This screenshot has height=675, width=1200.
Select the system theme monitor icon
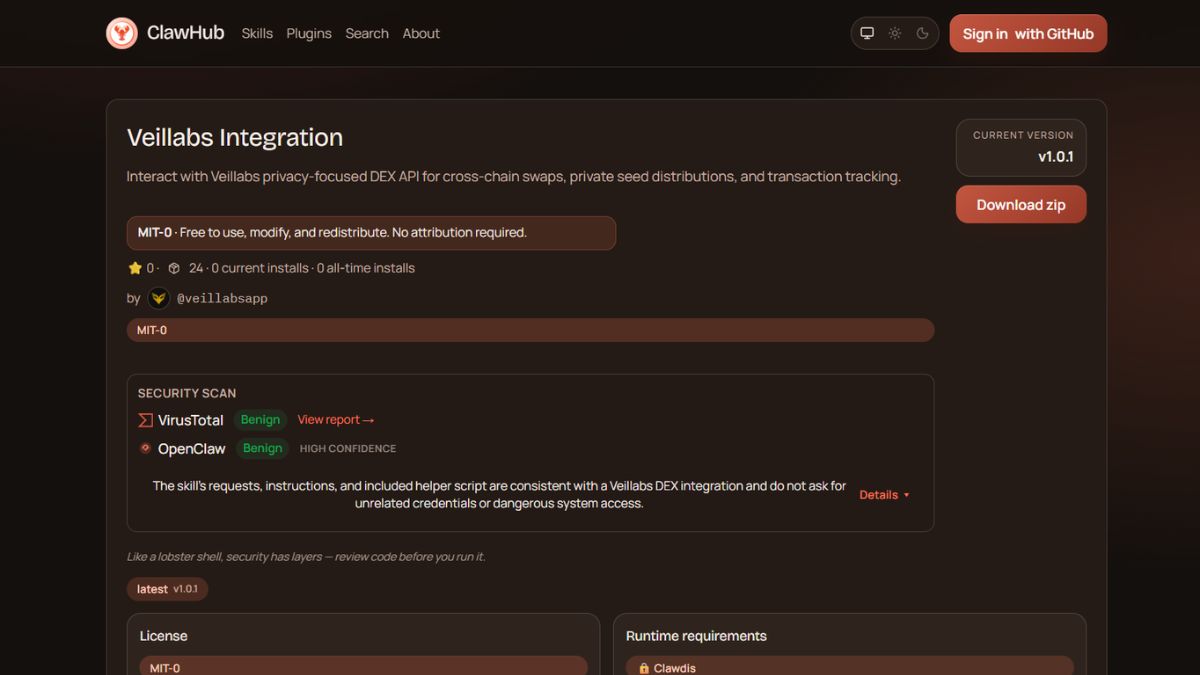point(867,33)
